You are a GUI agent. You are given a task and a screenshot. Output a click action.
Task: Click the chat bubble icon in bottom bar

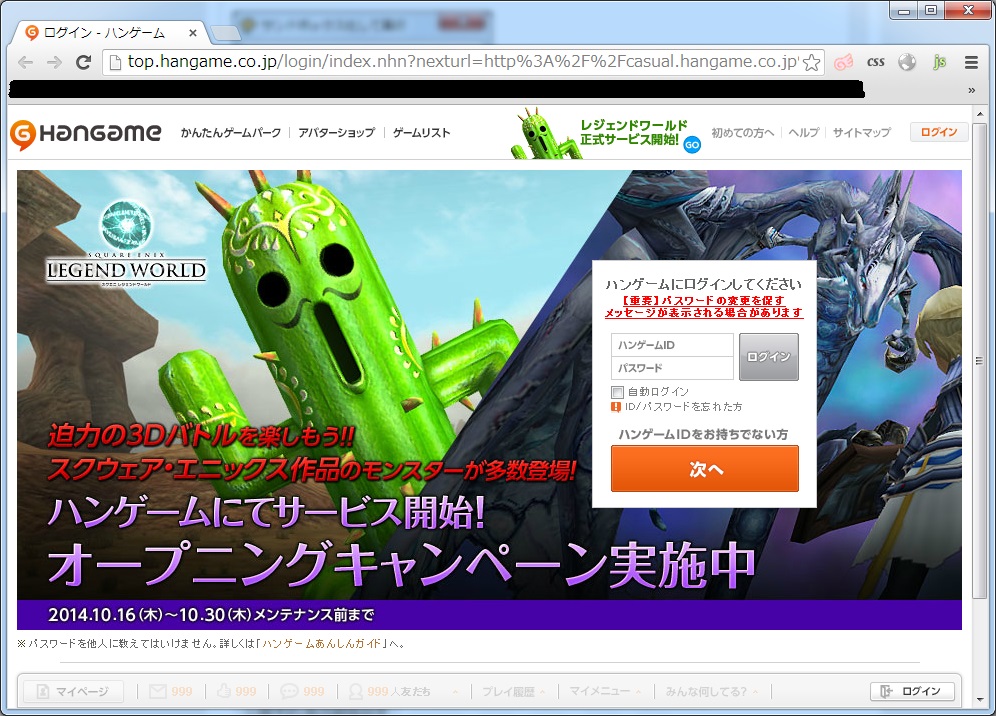[290, 691]
